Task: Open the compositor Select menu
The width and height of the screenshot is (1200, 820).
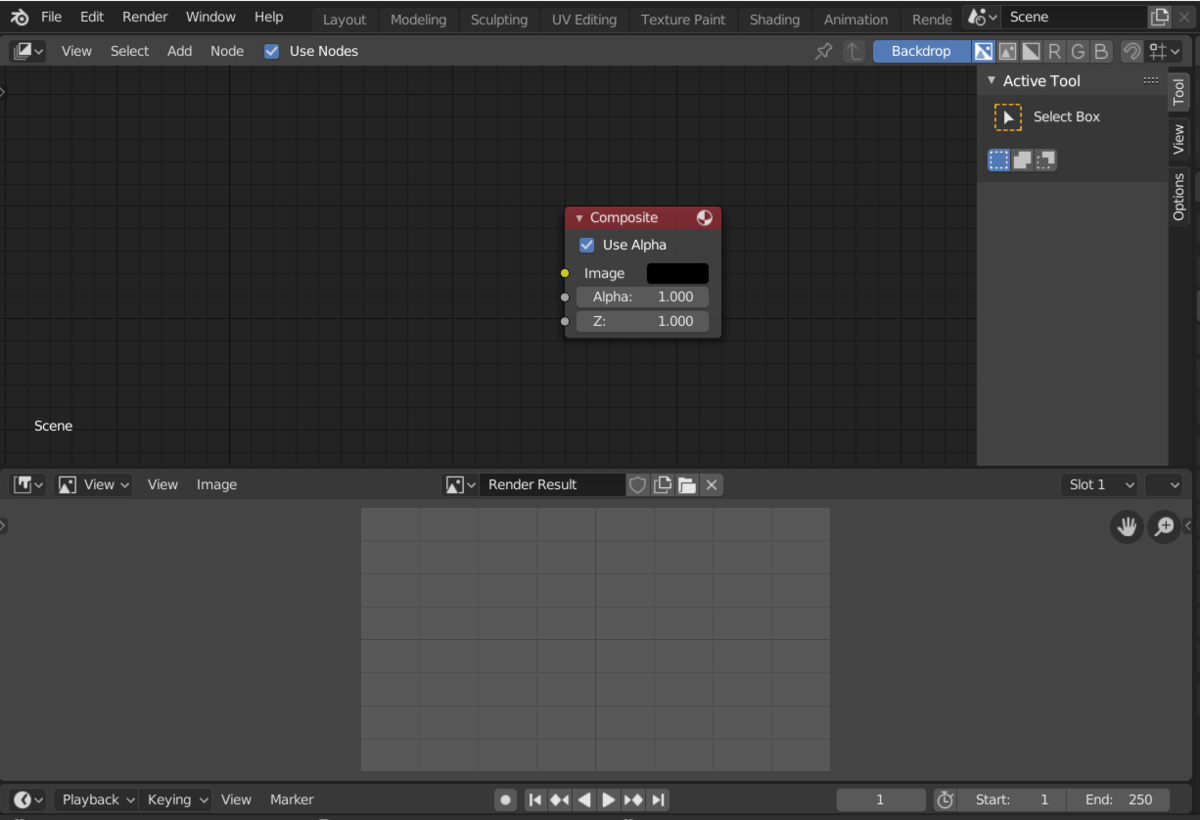Action: [x=130, y=51]
